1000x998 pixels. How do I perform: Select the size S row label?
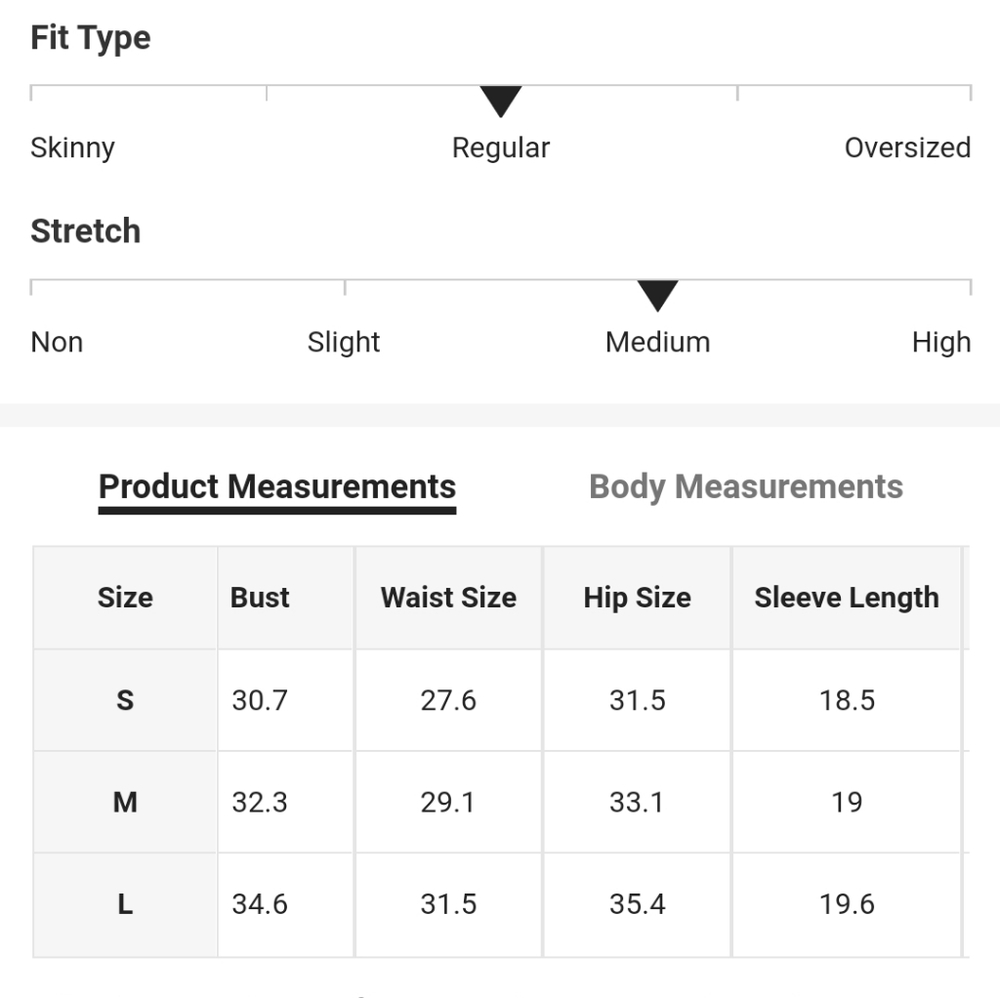125,700
